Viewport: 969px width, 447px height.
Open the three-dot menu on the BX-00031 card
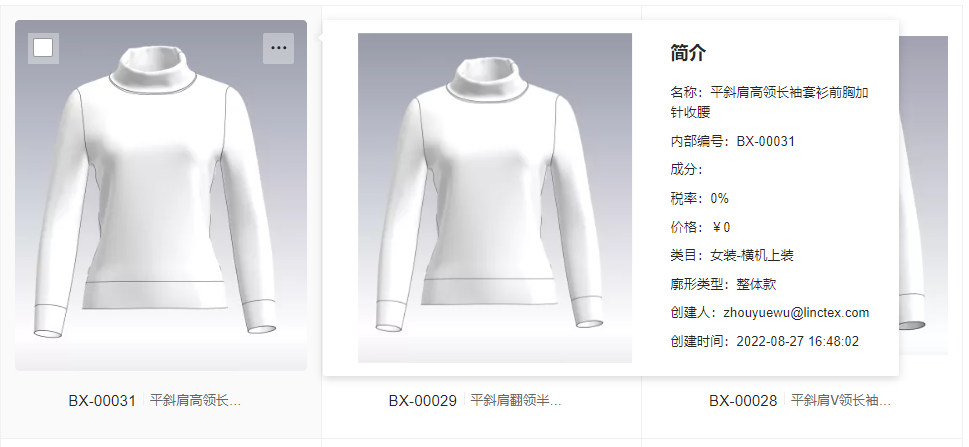tap(279, 48)
